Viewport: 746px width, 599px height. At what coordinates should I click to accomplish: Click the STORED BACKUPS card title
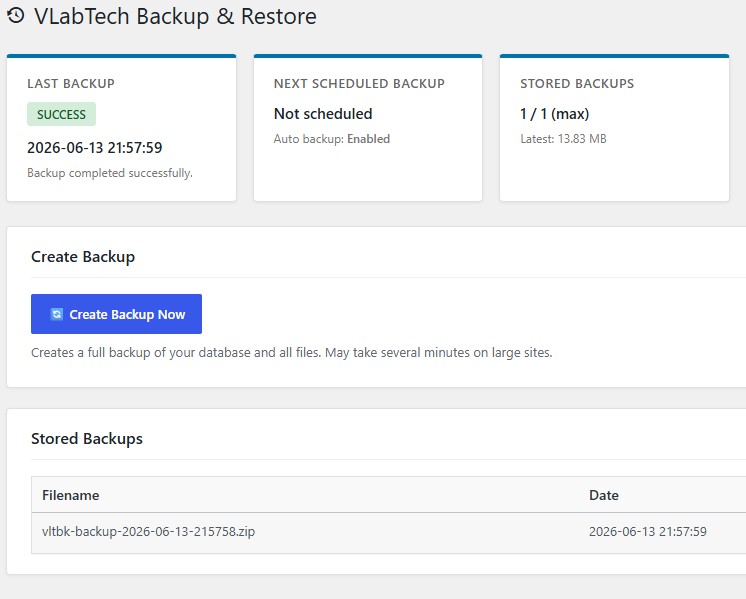[577, 83]
